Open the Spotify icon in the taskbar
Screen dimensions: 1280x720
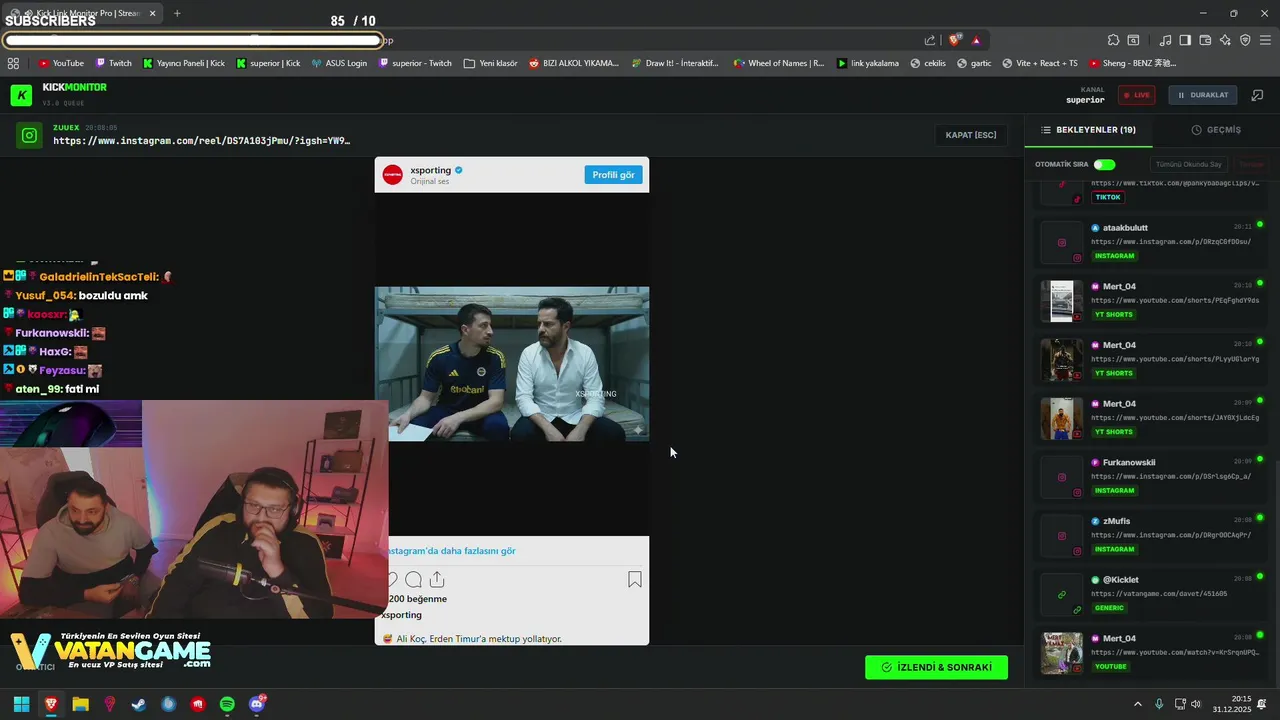click(x=227, y=704)
